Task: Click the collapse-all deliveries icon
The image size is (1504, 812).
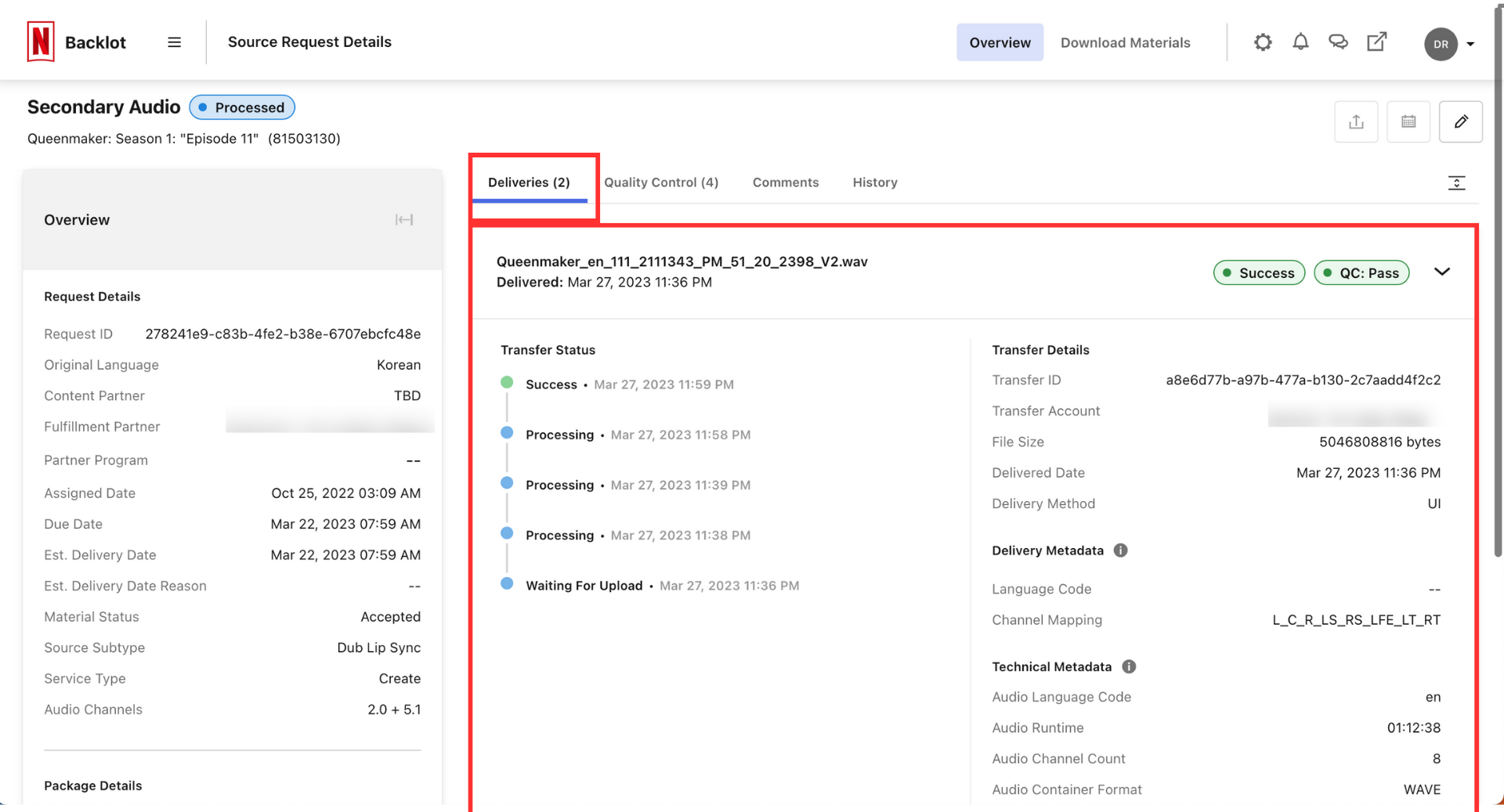Action: (1456, 182)
